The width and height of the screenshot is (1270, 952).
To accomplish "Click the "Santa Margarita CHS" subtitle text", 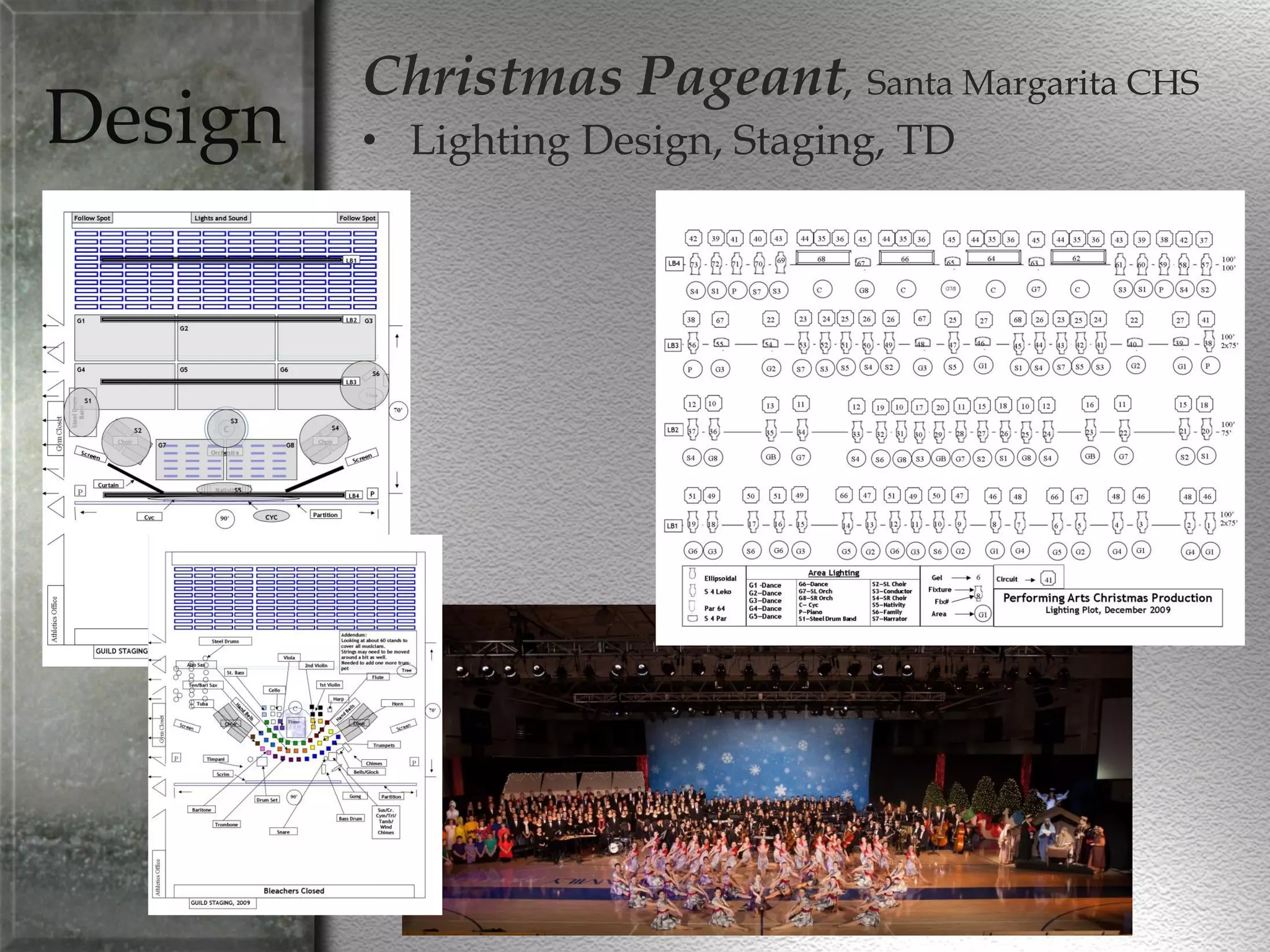I will tap(1032, 83).
